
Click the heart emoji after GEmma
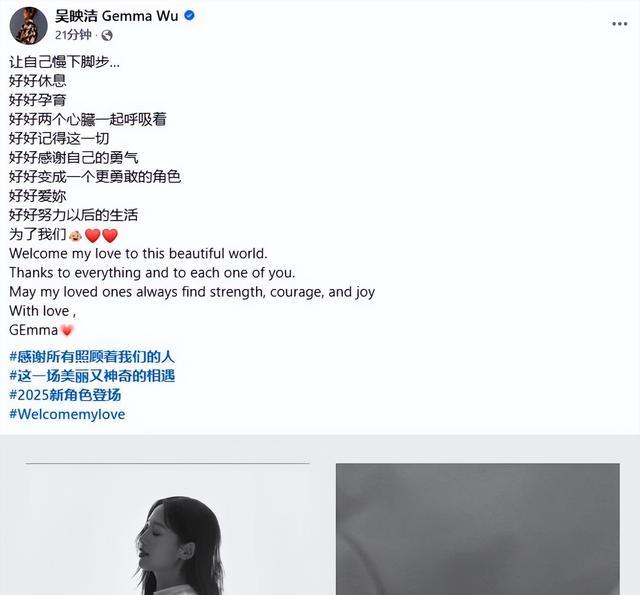point(67,330)
